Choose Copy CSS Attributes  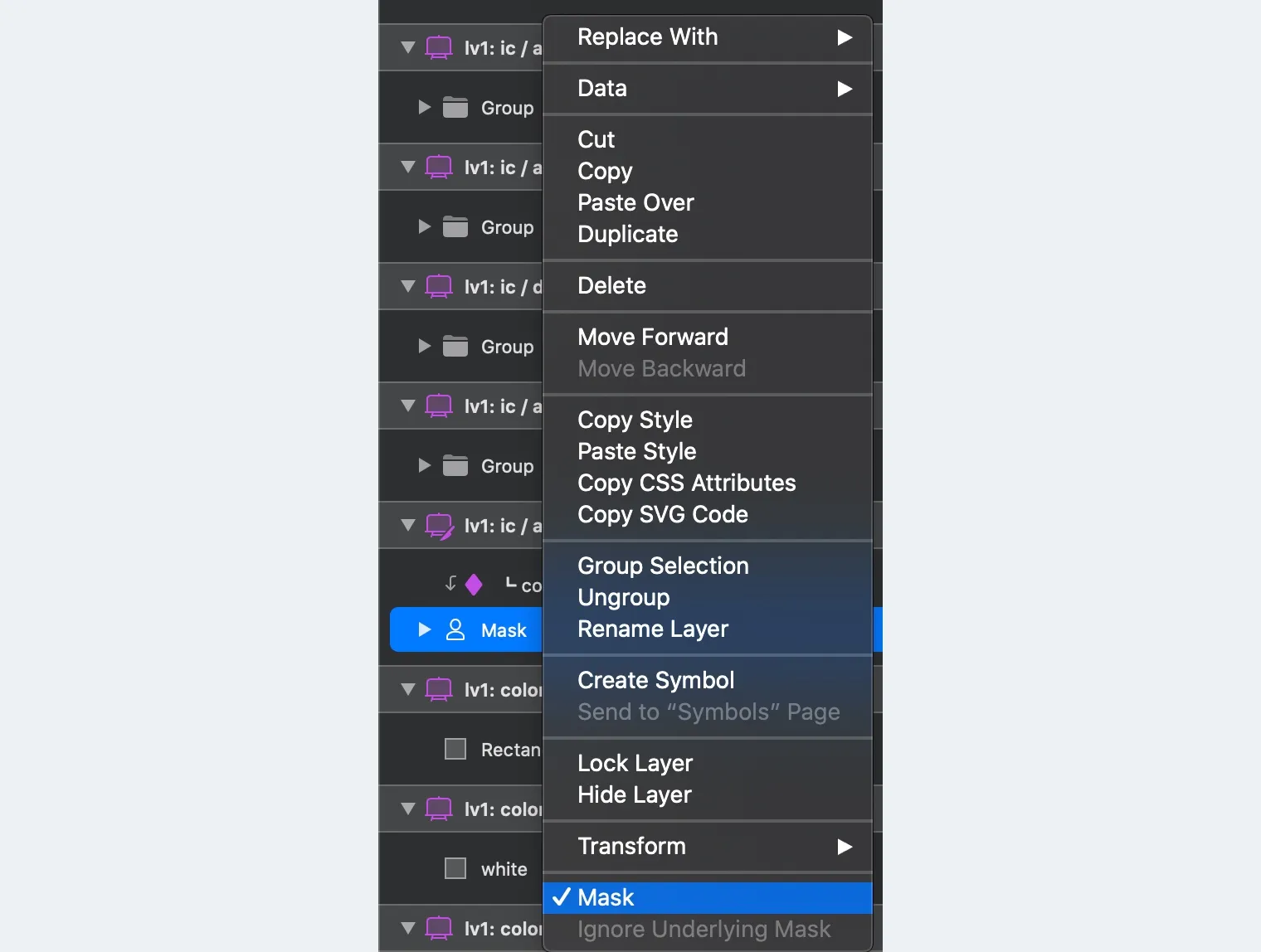coord(686,483)
